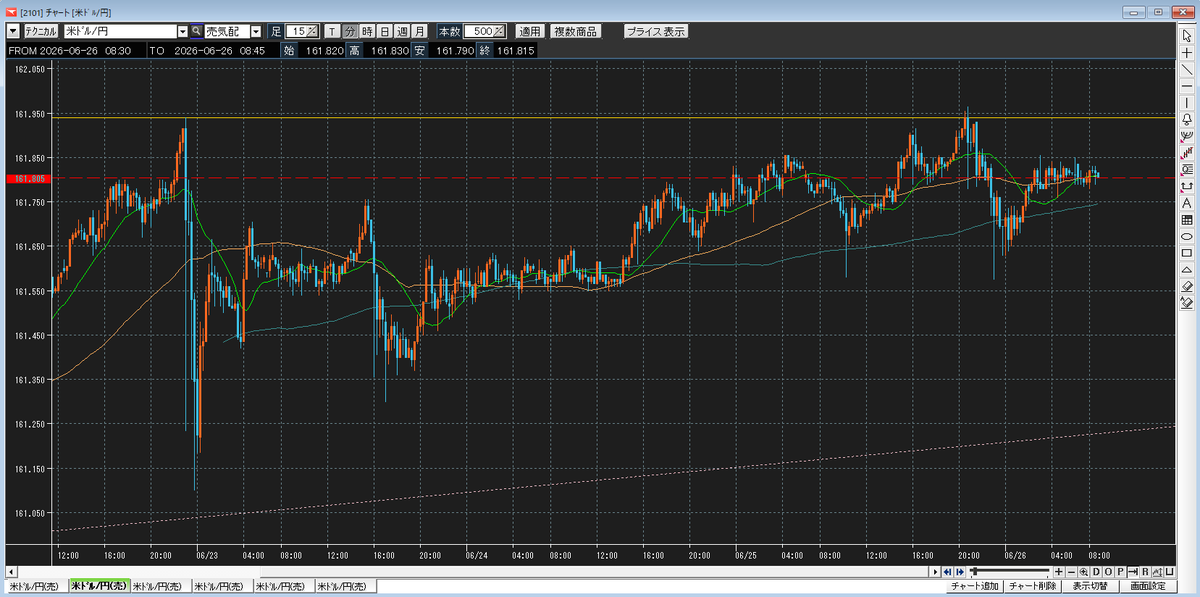Step chart back with blue left arrow

click(x=947, y=572)
